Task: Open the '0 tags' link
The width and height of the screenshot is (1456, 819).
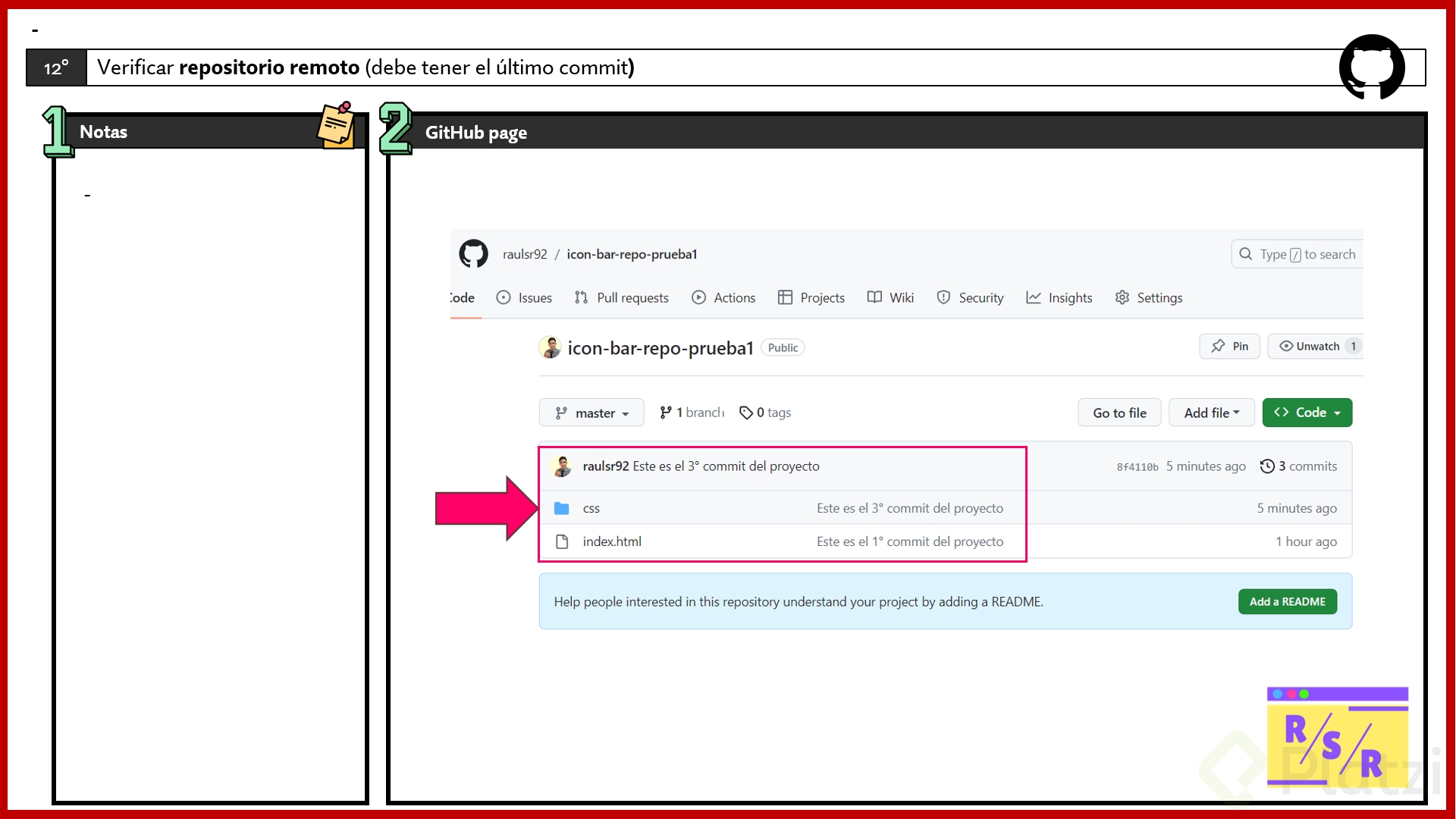Action: 765,413
